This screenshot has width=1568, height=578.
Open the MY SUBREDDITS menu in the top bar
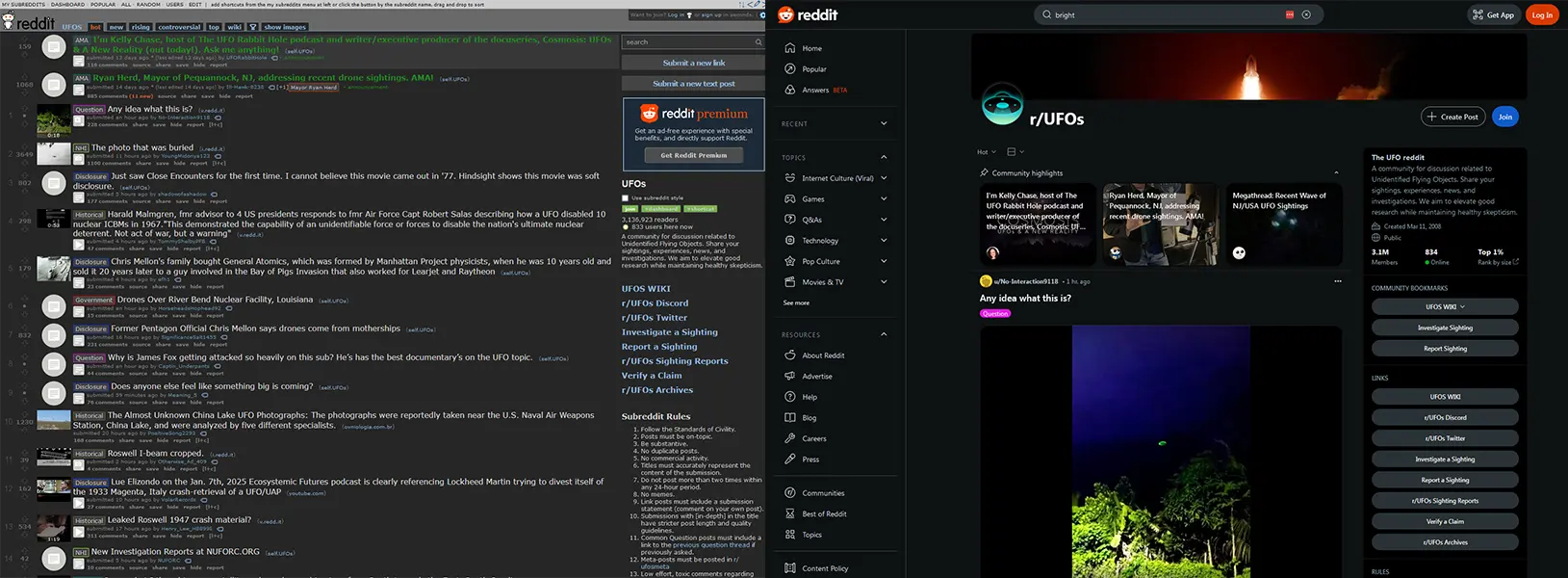[x=23, y=4]
